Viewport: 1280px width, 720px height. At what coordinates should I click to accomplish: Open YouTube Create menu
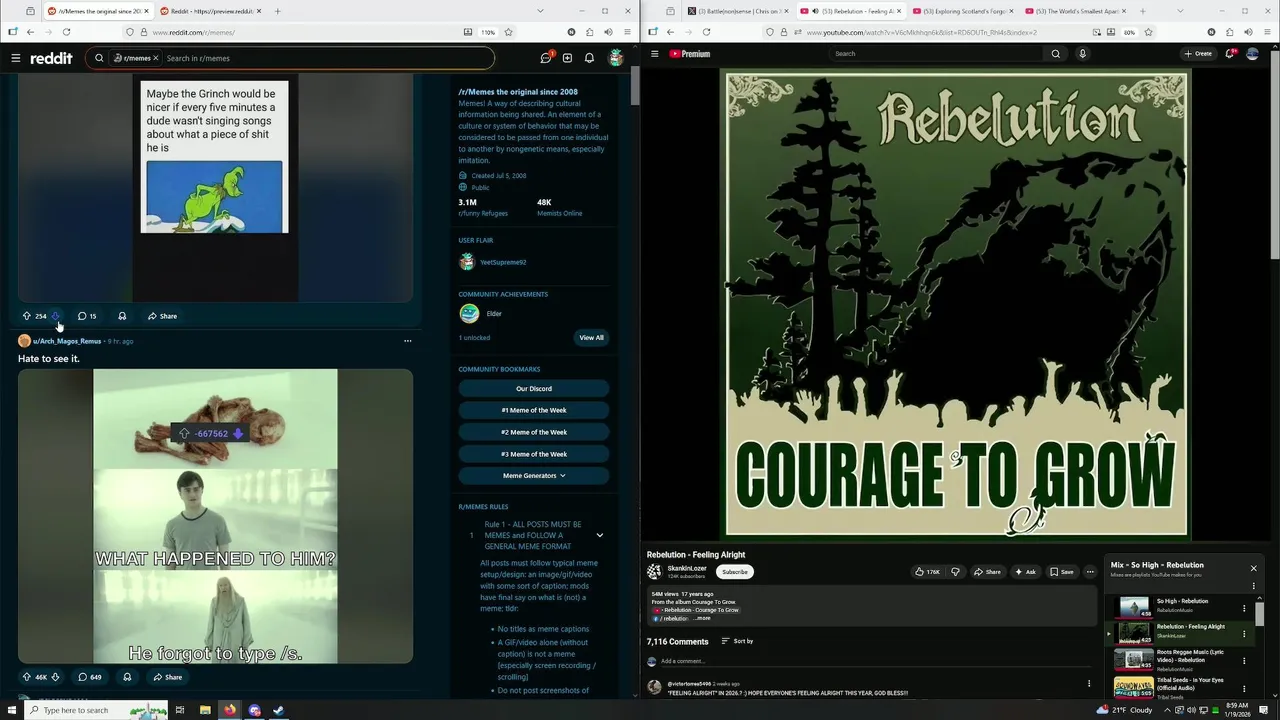1198,54
